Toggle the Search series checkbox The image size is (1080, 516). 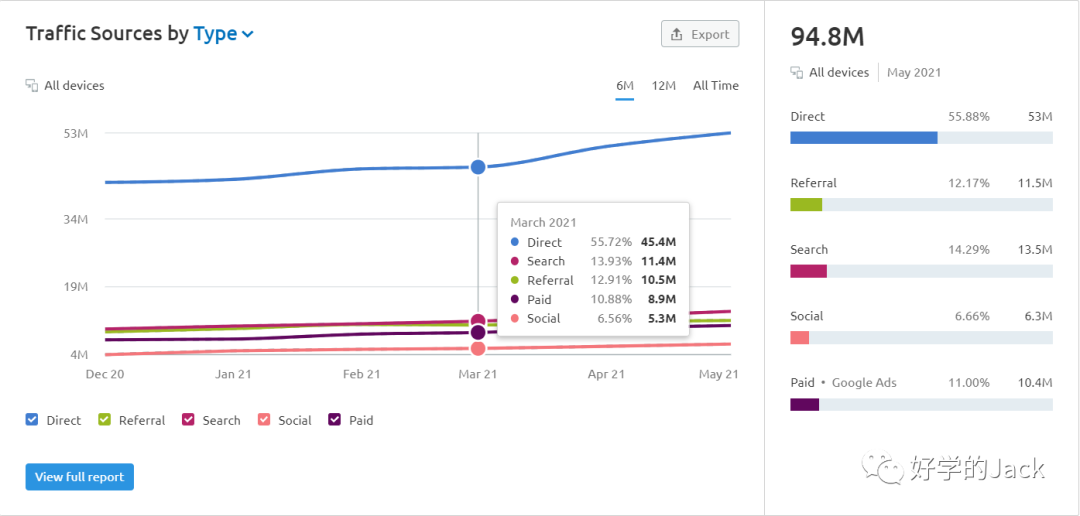(188, 420)
